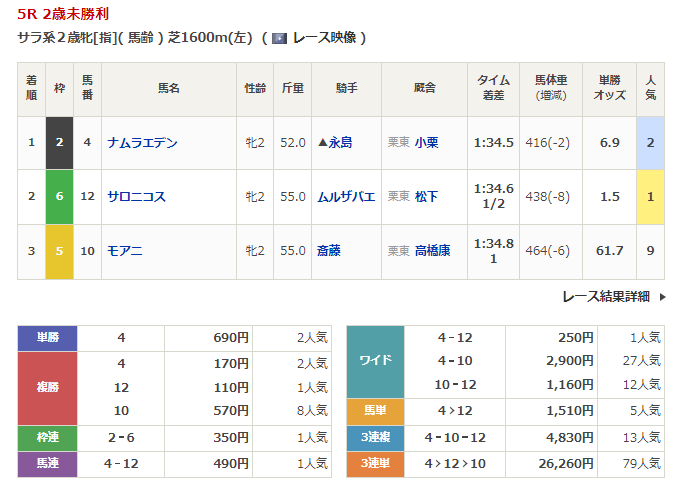Click the 5R 2歳未勝利 race title
The height and width of the screenshot is (485, 682).
click(62, 14)
